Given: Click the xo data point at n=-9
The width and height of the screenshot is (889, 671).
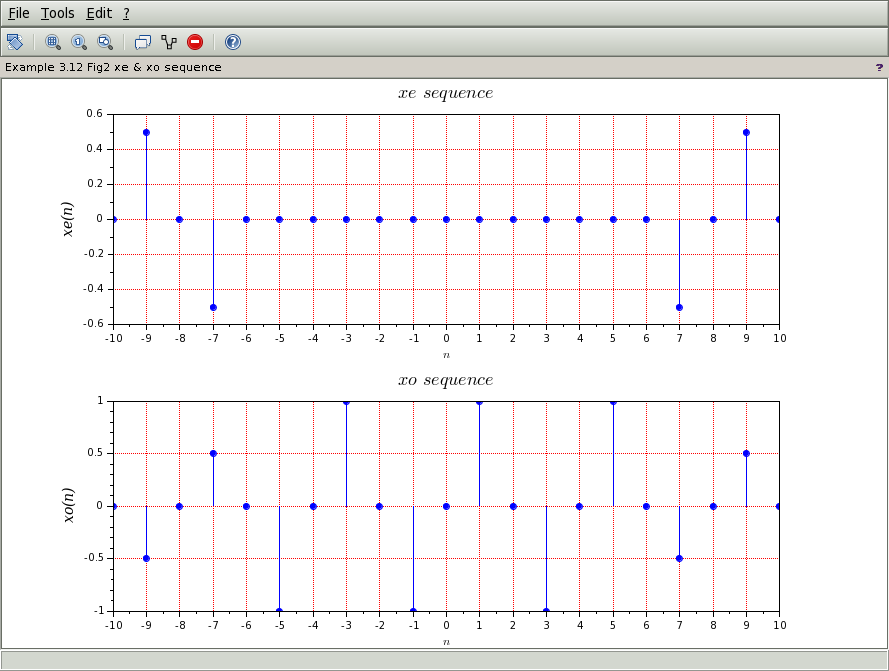Looking at the screenshot, I should tap(146, 558).
